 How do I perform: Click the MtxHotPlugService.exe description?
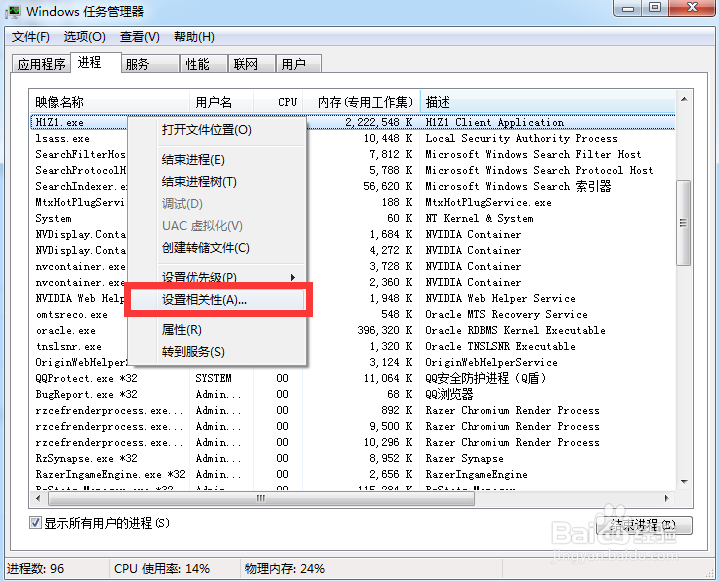[x=488, y=203]
